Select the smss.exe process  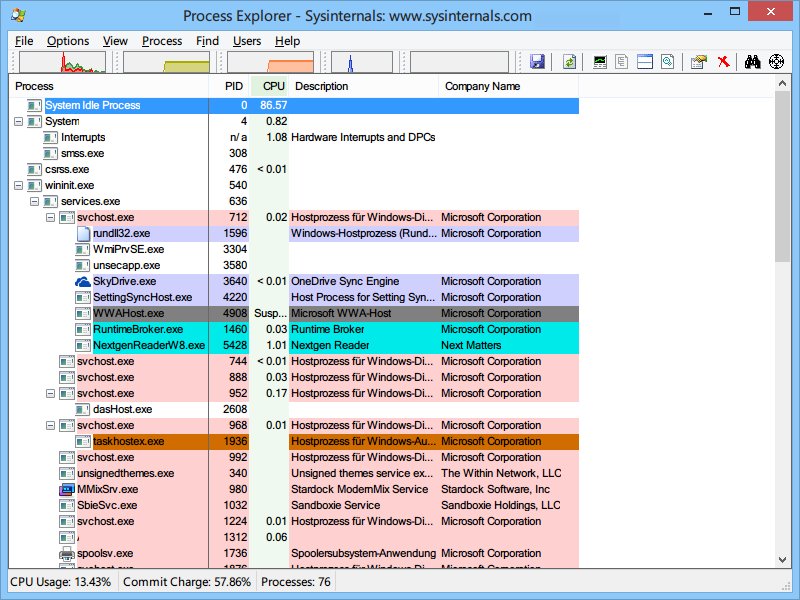click(x=83, y=154)
